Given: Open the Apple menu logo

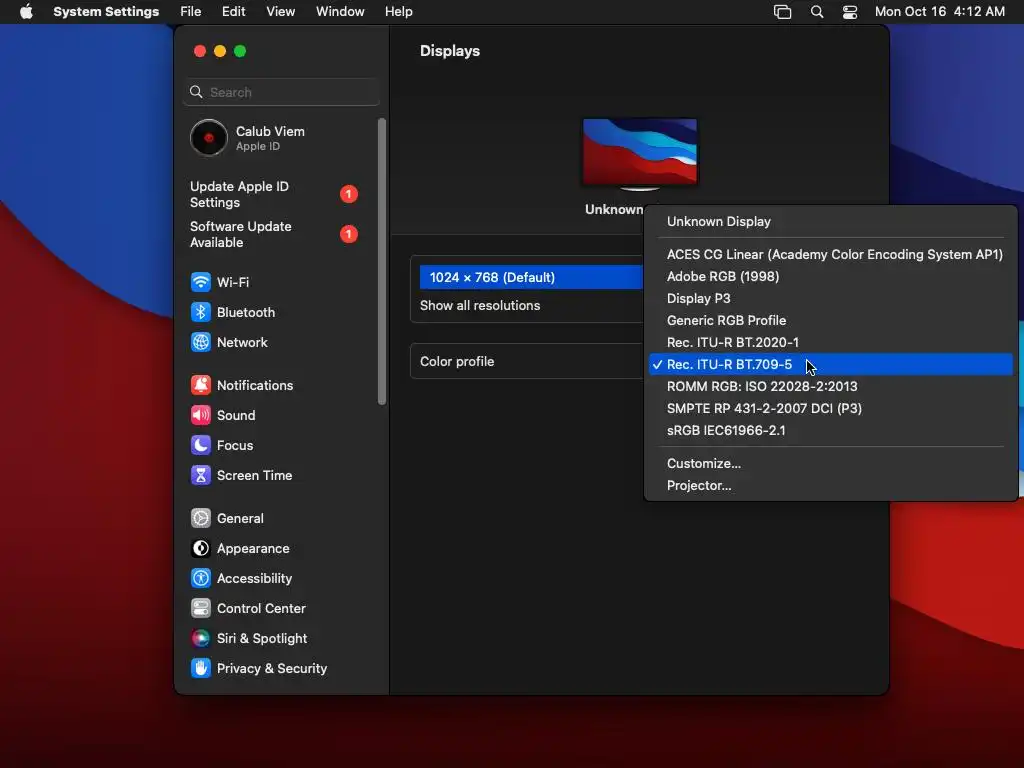Looking at the screenshot, I should pos(26,12).
